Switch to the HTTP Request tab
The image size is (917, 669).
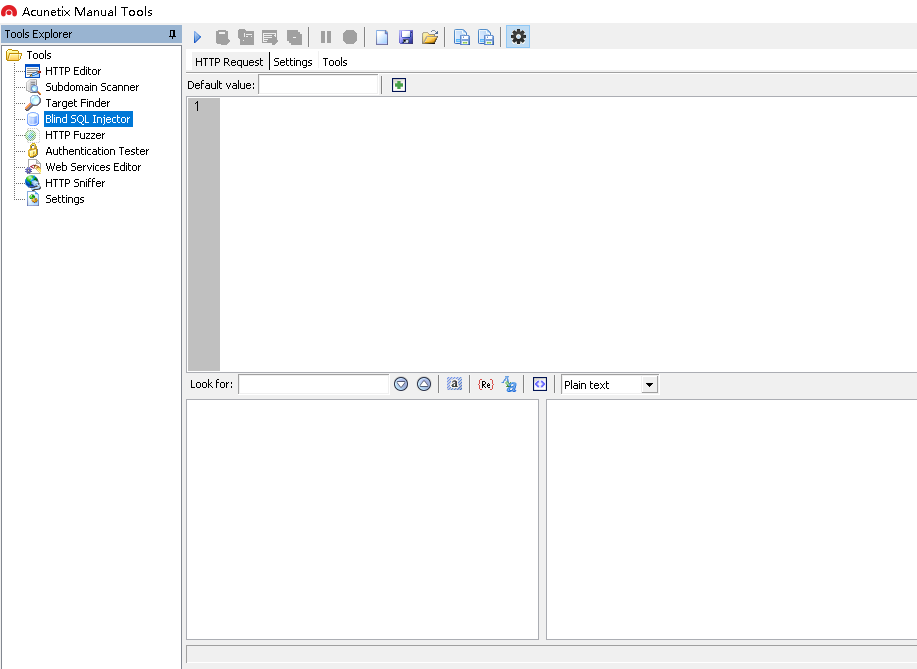(x=229, y=62)
